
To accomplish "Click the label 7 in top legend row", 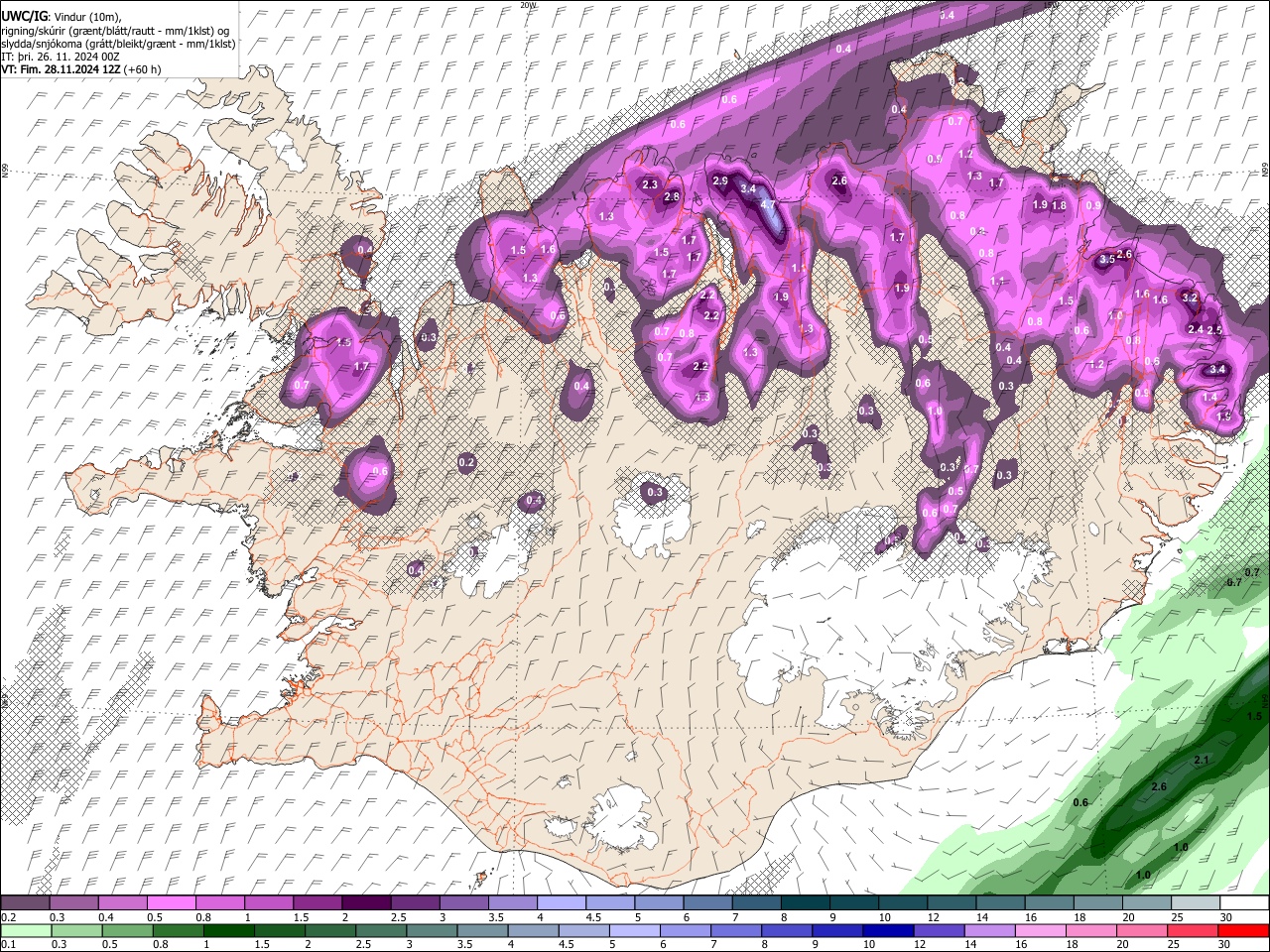I will [734, 917].
